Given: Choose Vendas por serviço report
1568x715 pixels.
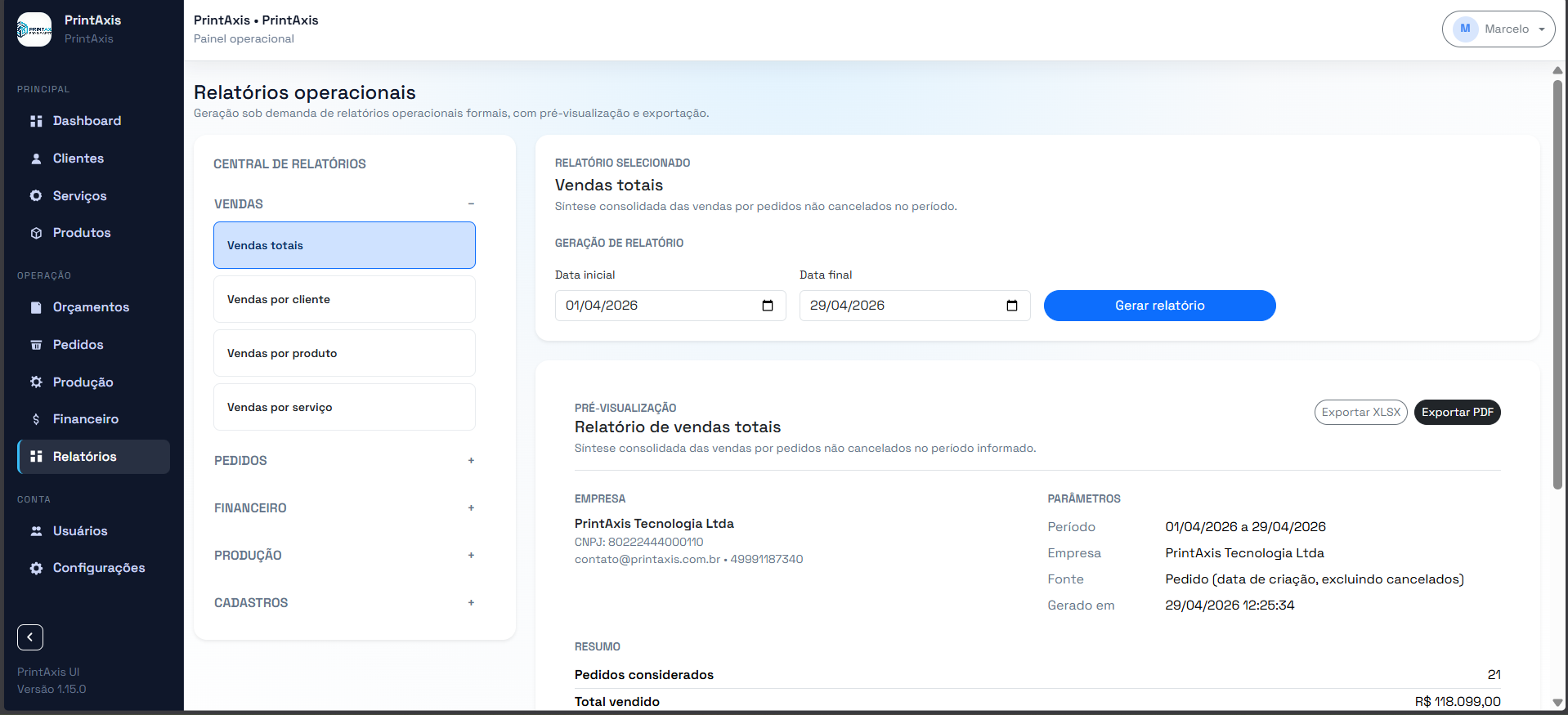Looking at the screenshot, I should (344, 407).
